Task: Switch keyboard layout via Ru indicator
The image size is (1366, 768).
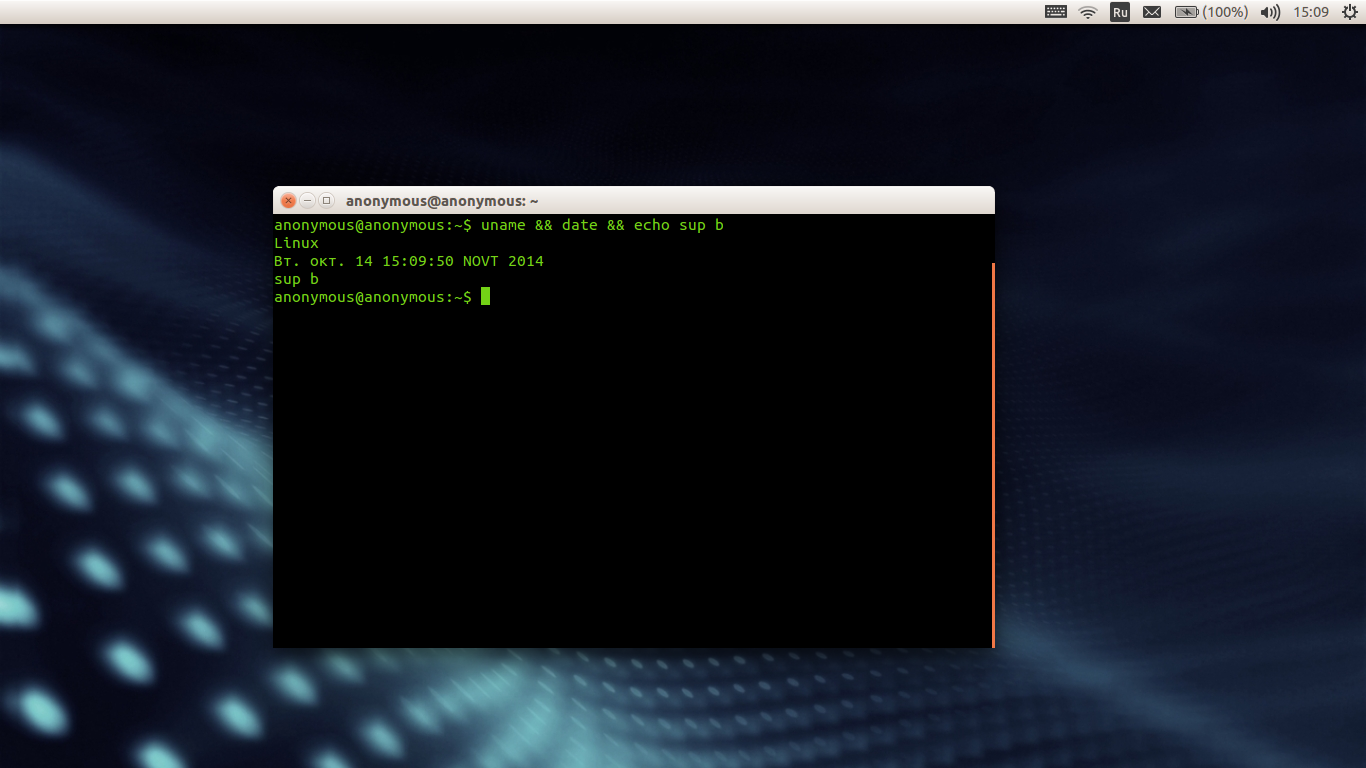Action: (x=1120, y=12)
